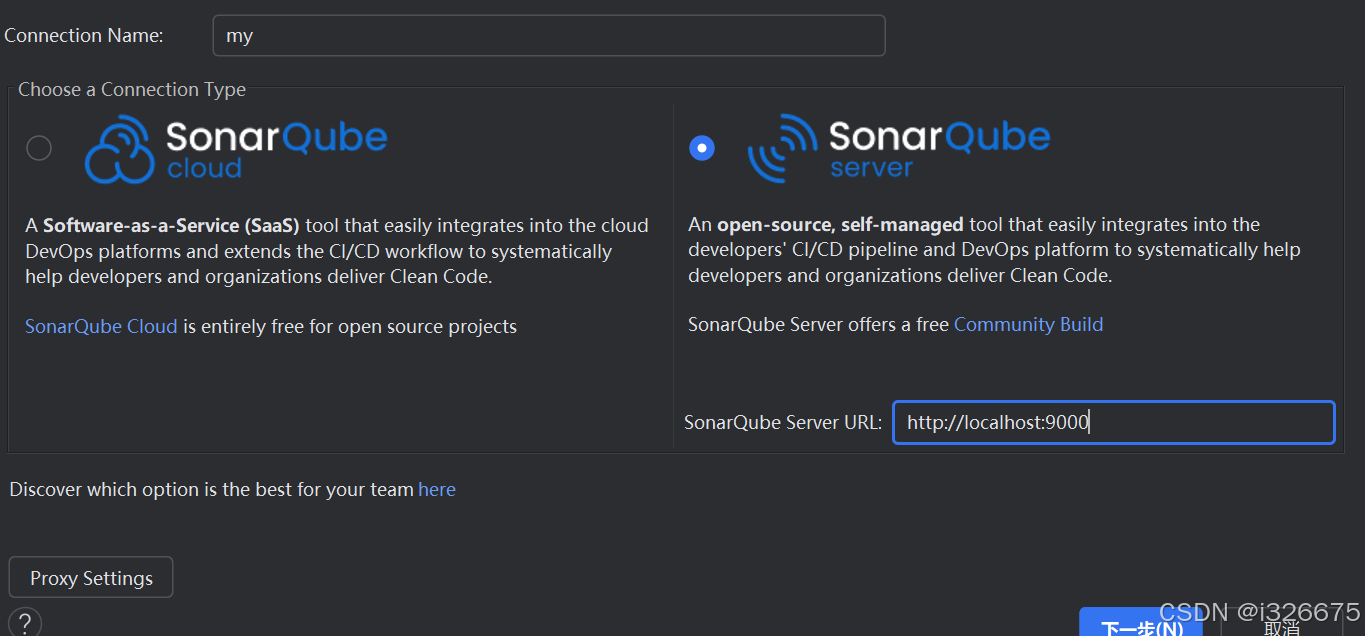
Task: Click the SonarQube Cloud logo
Action: 236,149
